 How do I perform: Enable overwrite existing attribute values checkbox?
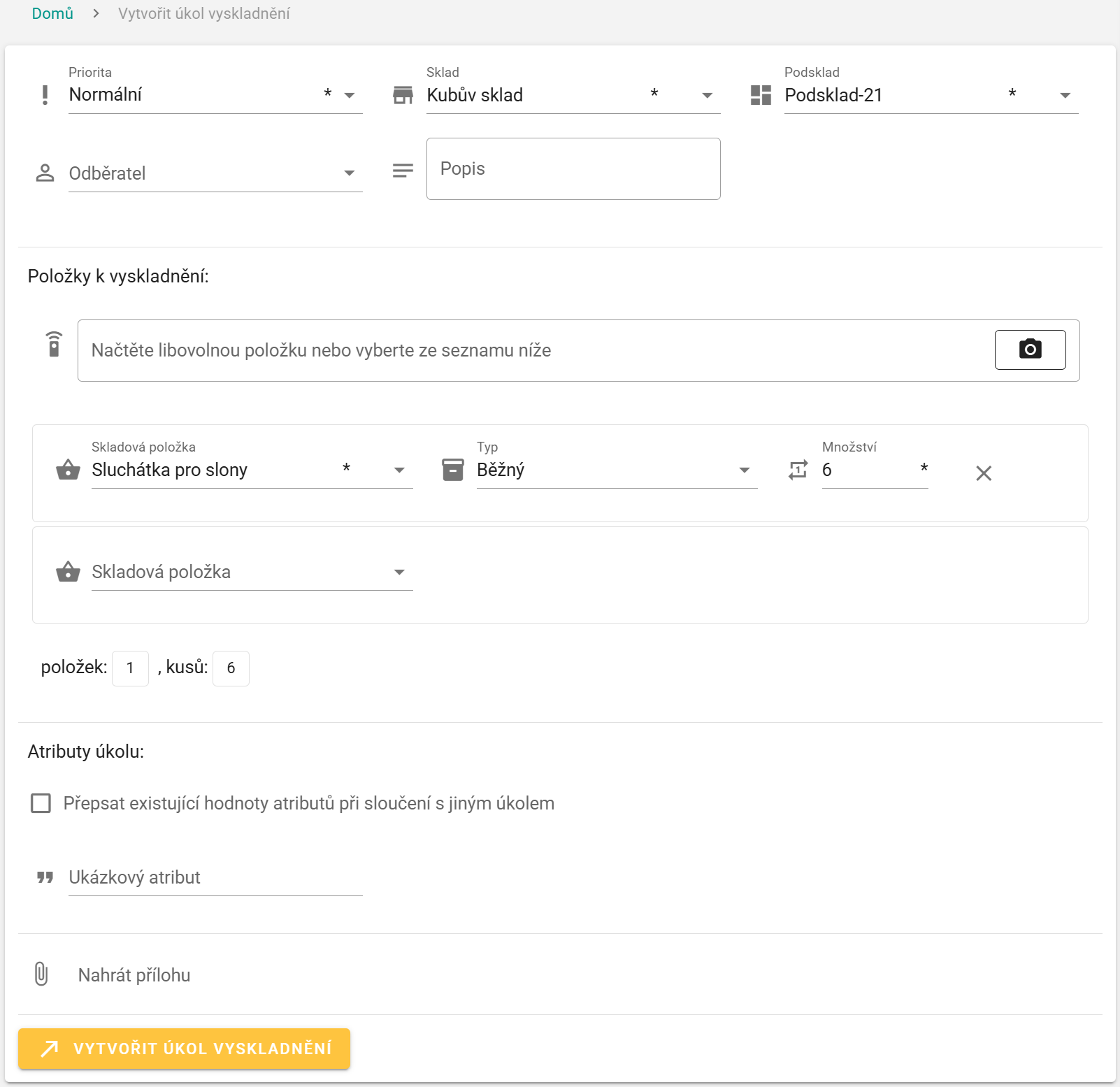point(41,803)
